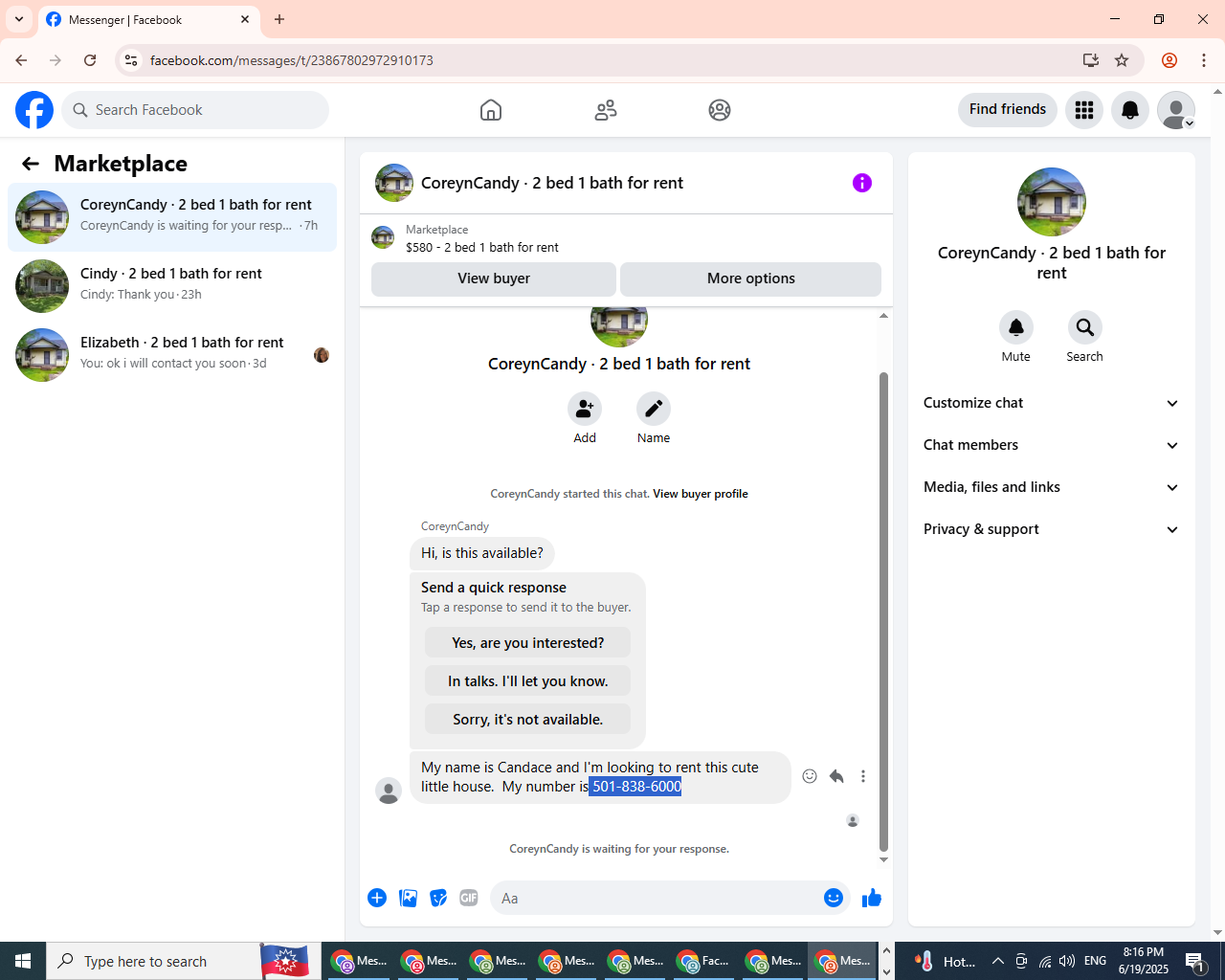Open the emoji picker in the composer
The image size is (1225, 980).
tap(834, 898)
